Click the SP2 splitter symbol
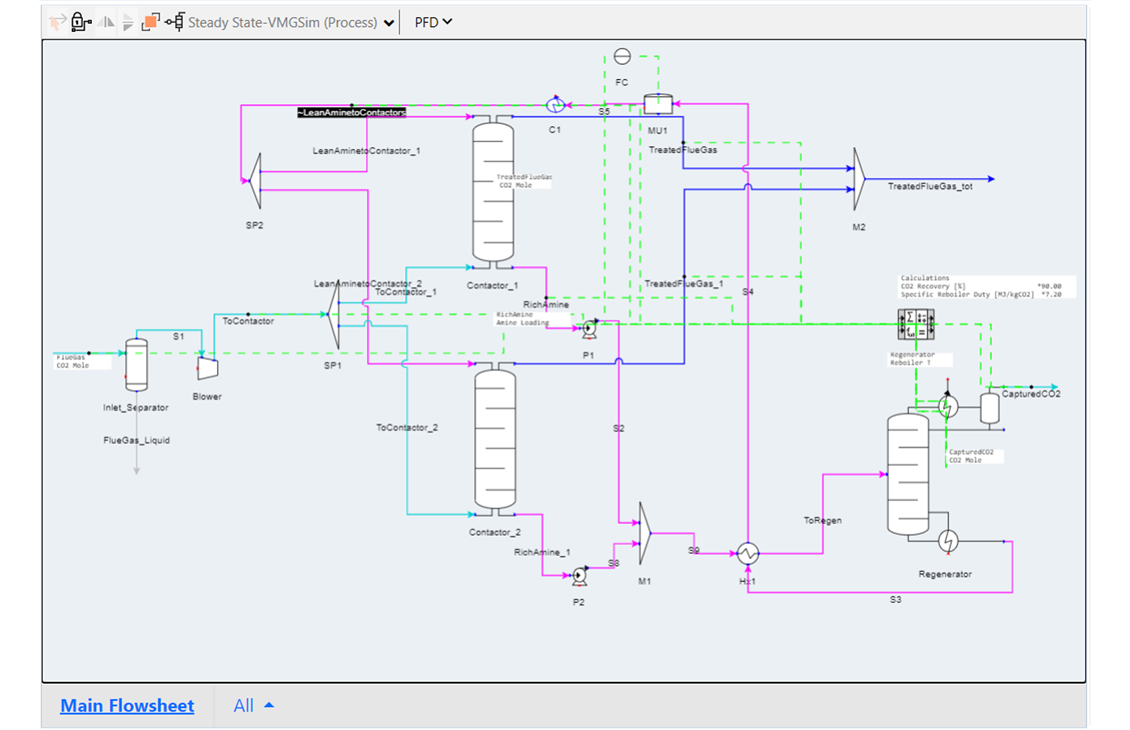 pos(254,181)
